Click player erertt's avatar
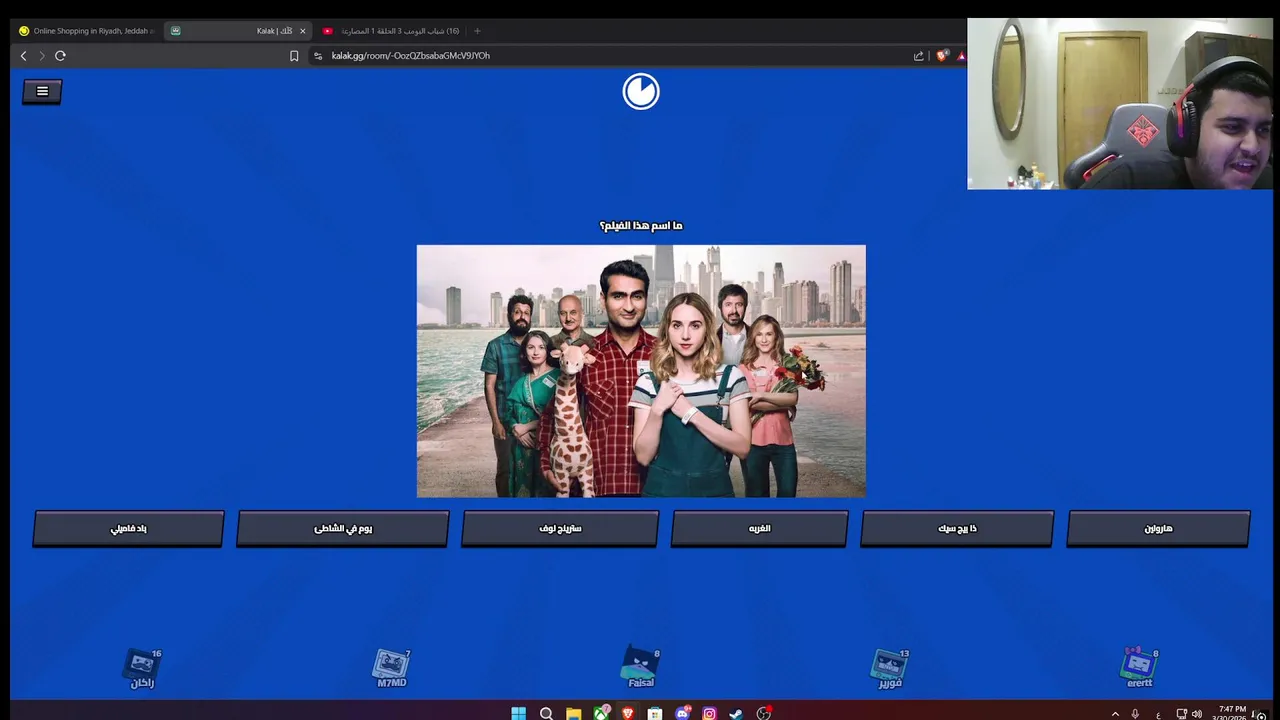Image resolution: width=1280 pixels, height=720 pixels. click(1139, 663)
